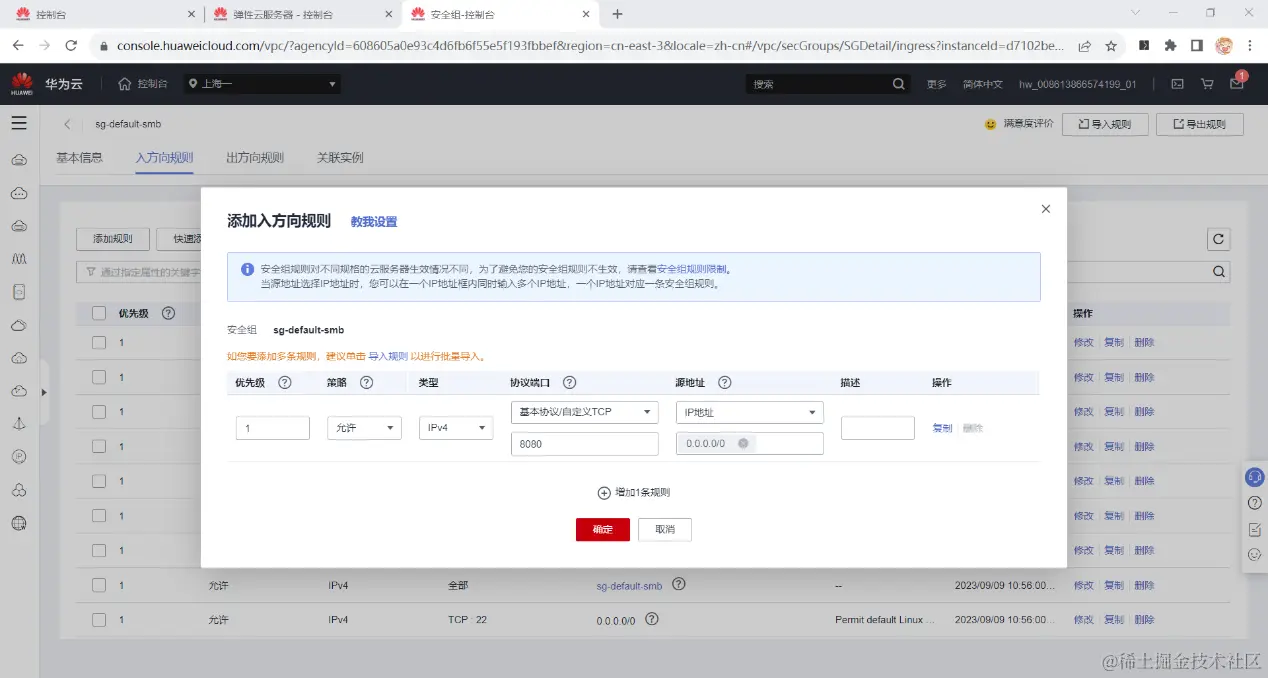Screen dimensions: 1268x678
Task: Open 简体中文 language selector
Action: pyautogui.click(x=982, y=84)
